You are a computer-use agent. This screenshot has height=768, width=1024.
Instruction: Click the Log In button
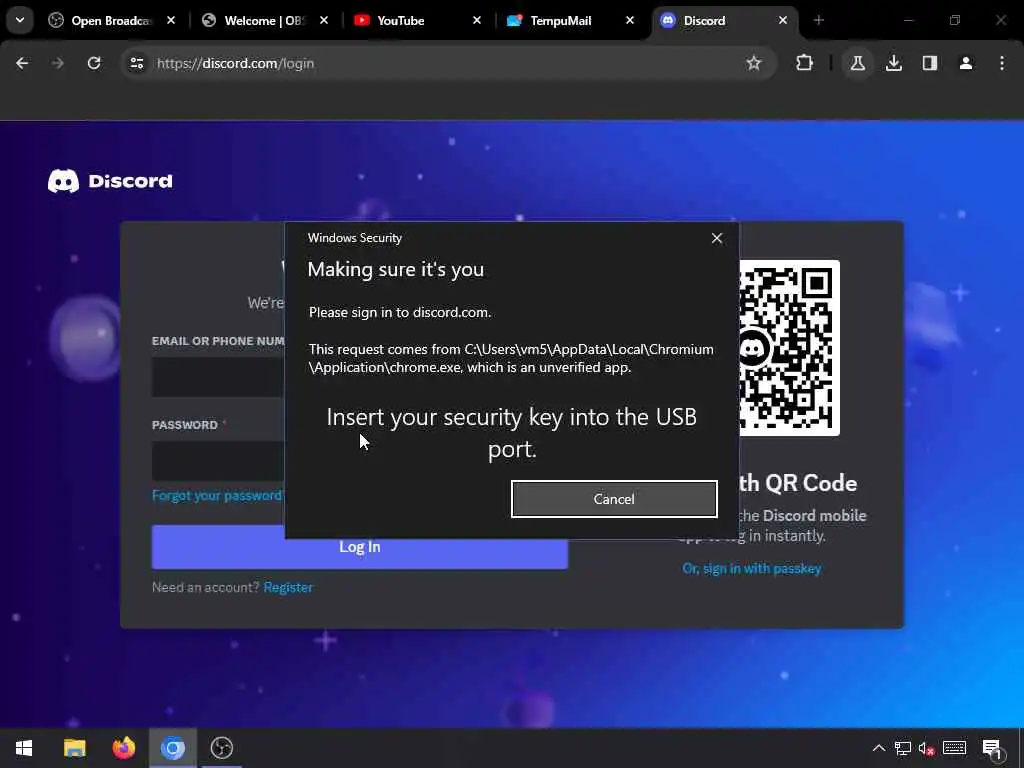[x=360, y=547]
